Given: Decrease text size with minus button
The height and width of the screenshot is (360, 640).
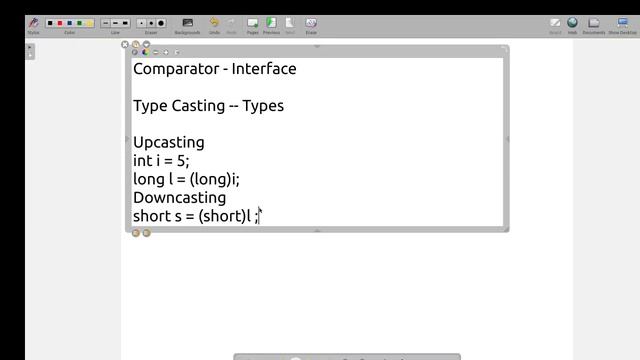Looking at the screenshot, I should [x=156, y=52].
